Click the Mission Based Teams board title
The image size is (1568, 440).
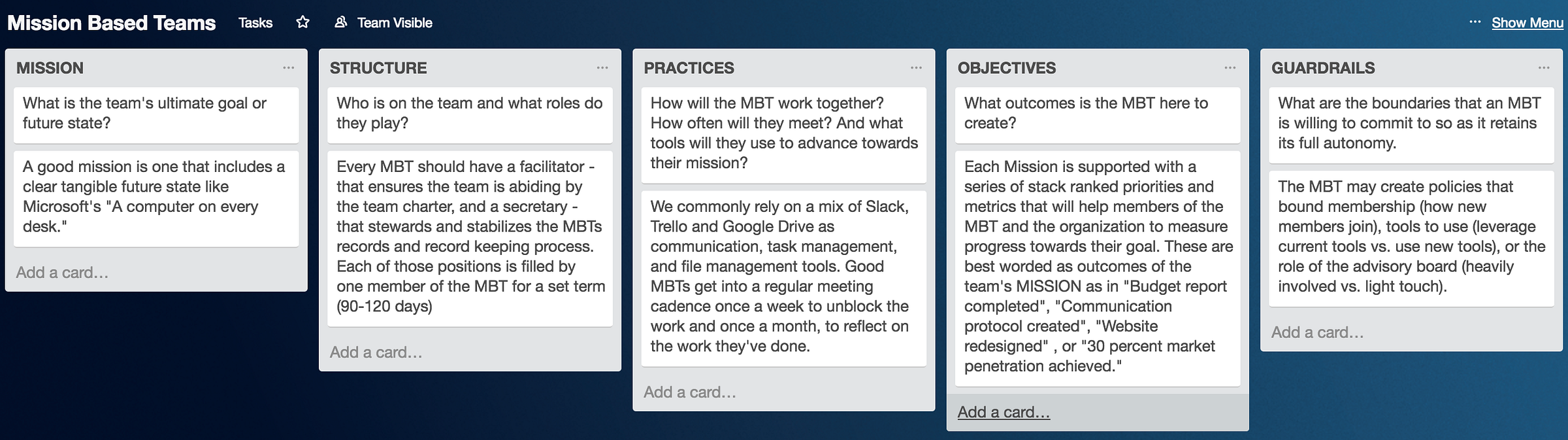[x=111, y=23]
